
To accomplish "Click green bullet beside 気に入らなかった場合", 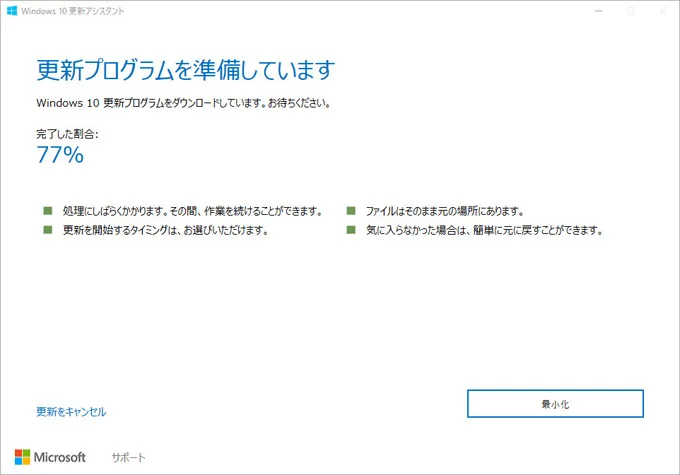I will tap(352, 230).
